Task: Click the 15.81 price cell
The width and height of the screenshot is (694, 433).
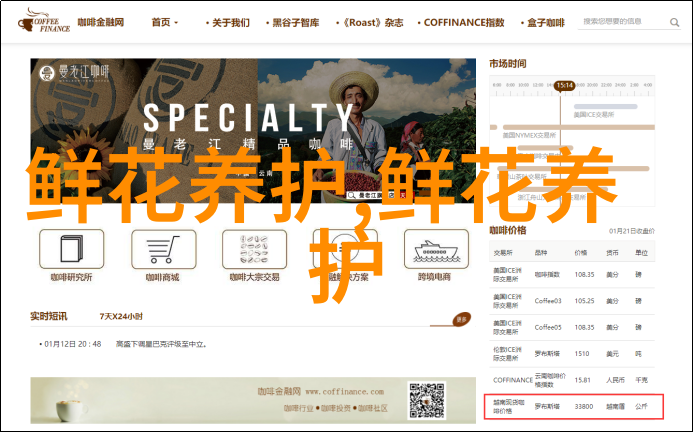Action: [x=582, y=380]
